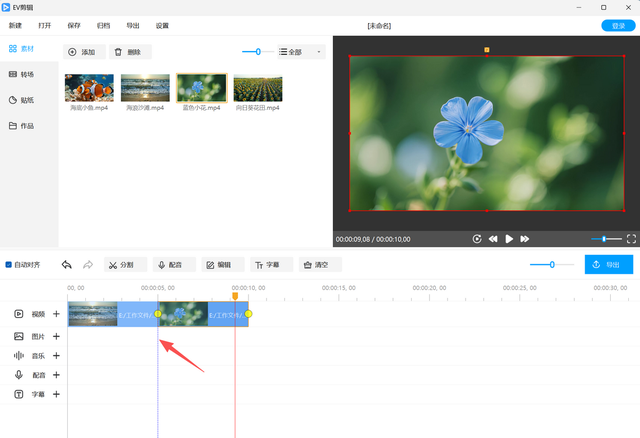This screenshot has width=640, height=438.
Task: Click the 分割 split button
Action: (121, 265)
